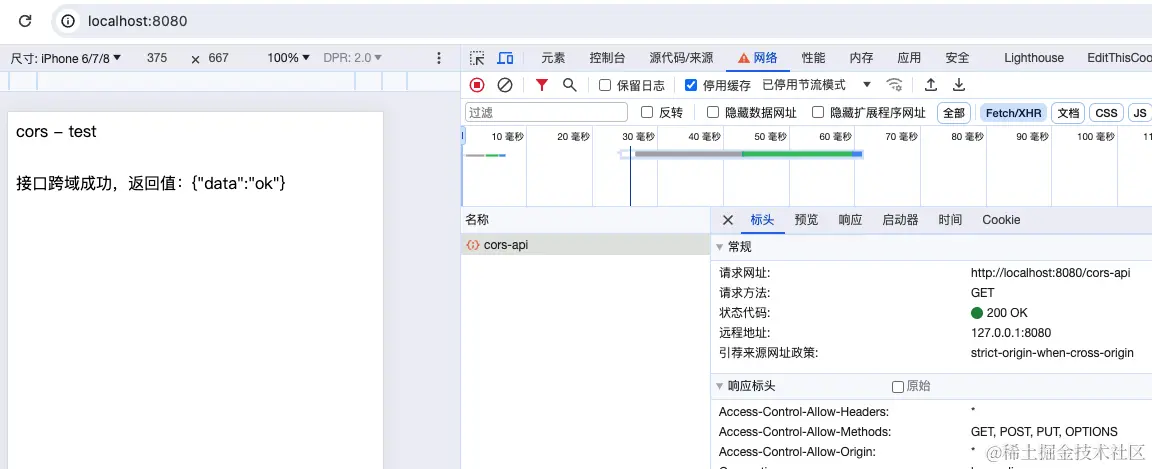Open site information icon in address bar
Screen dimensions: 1152x469
[68, 21]
